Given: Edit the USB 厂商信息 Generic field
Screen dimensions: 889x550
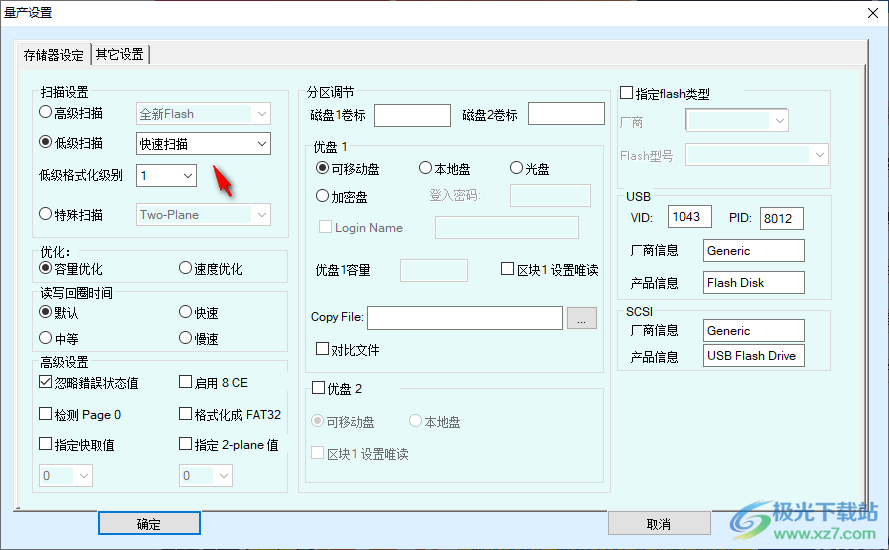Looking at the screenshot, I should click(x=753, y=251).
